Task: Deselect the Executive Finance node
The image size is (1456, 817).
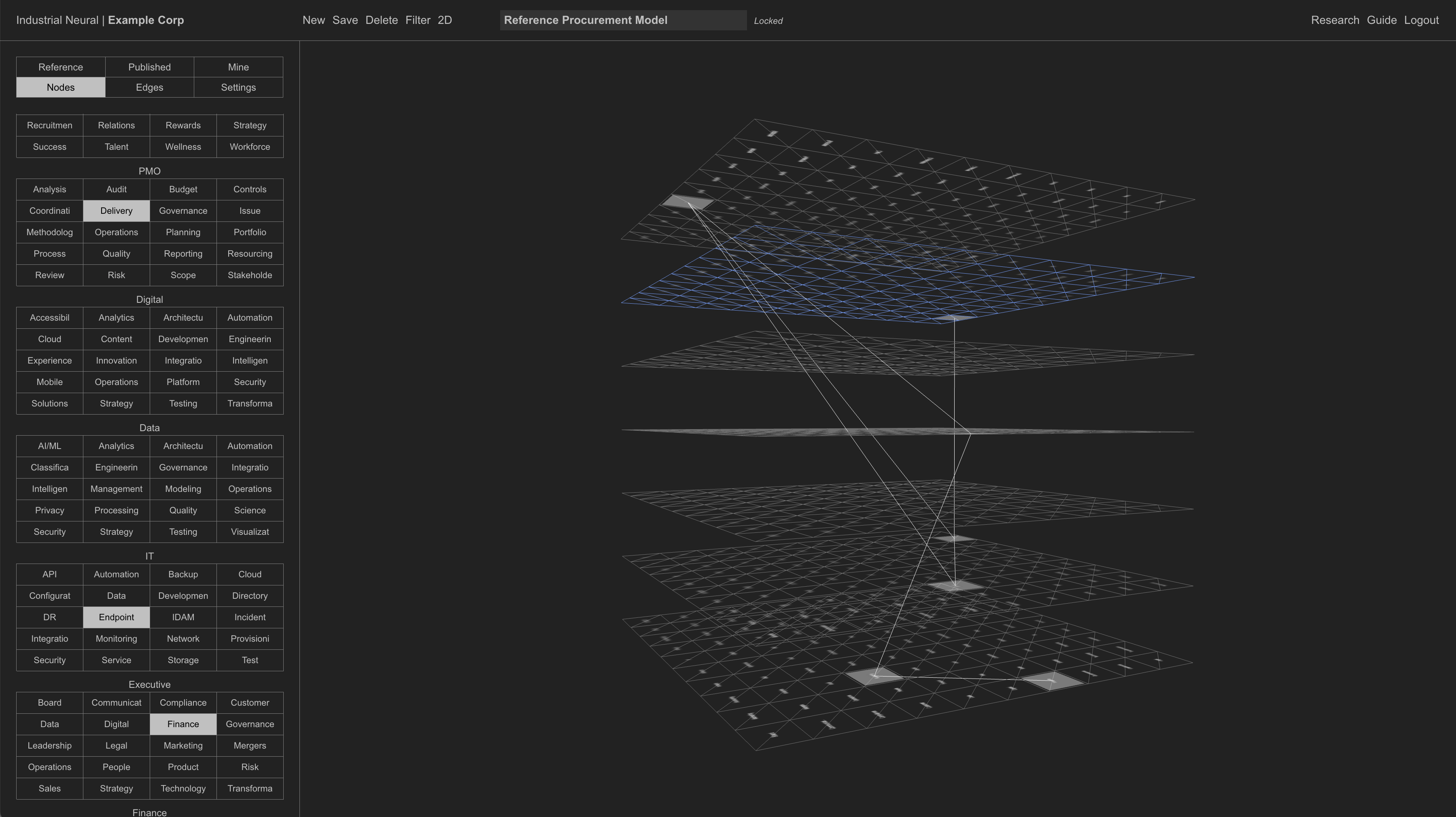Action: click(183, 724)
